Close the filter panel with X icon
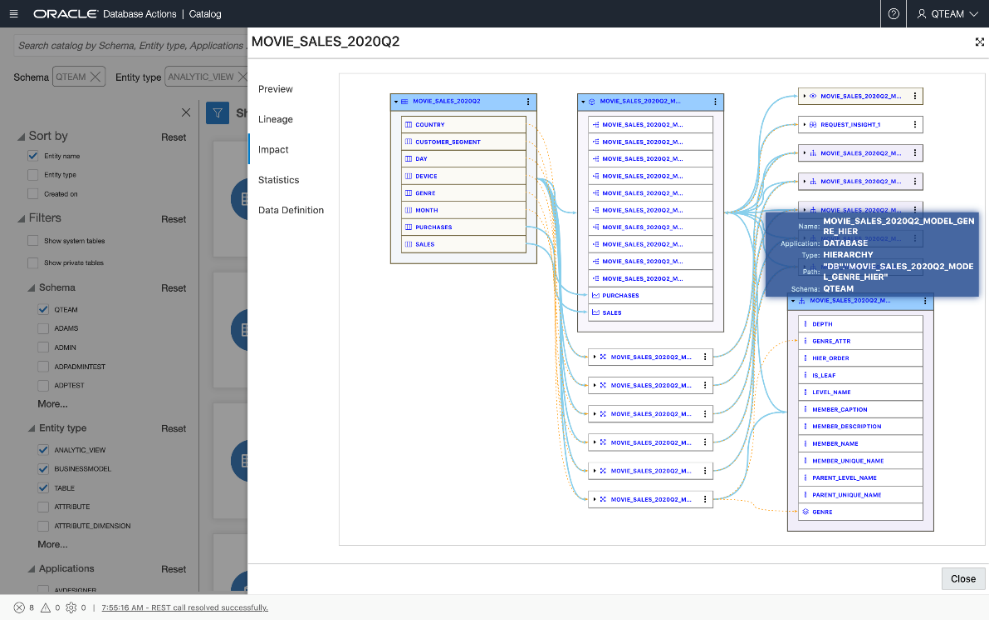 [x=185, y=113]
